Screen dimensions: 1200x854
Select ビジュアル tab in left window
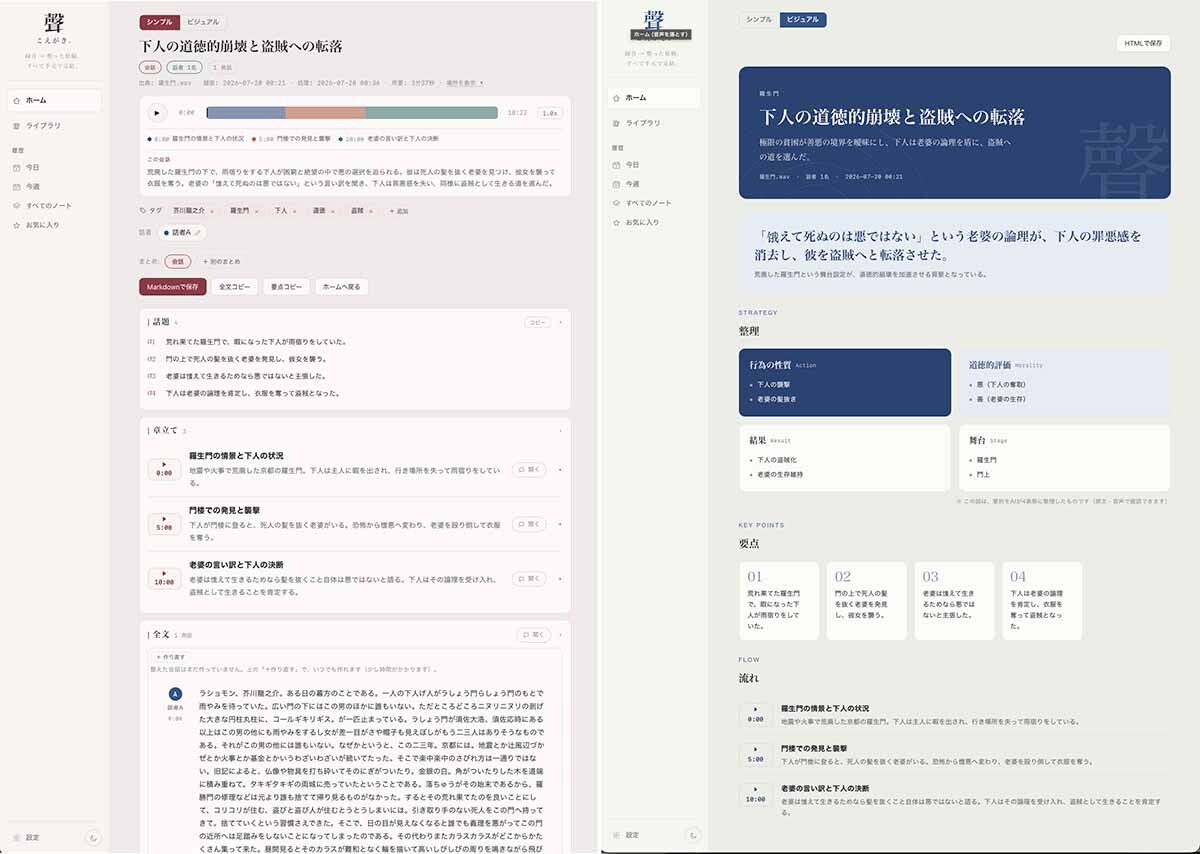(x=204, y=22)
